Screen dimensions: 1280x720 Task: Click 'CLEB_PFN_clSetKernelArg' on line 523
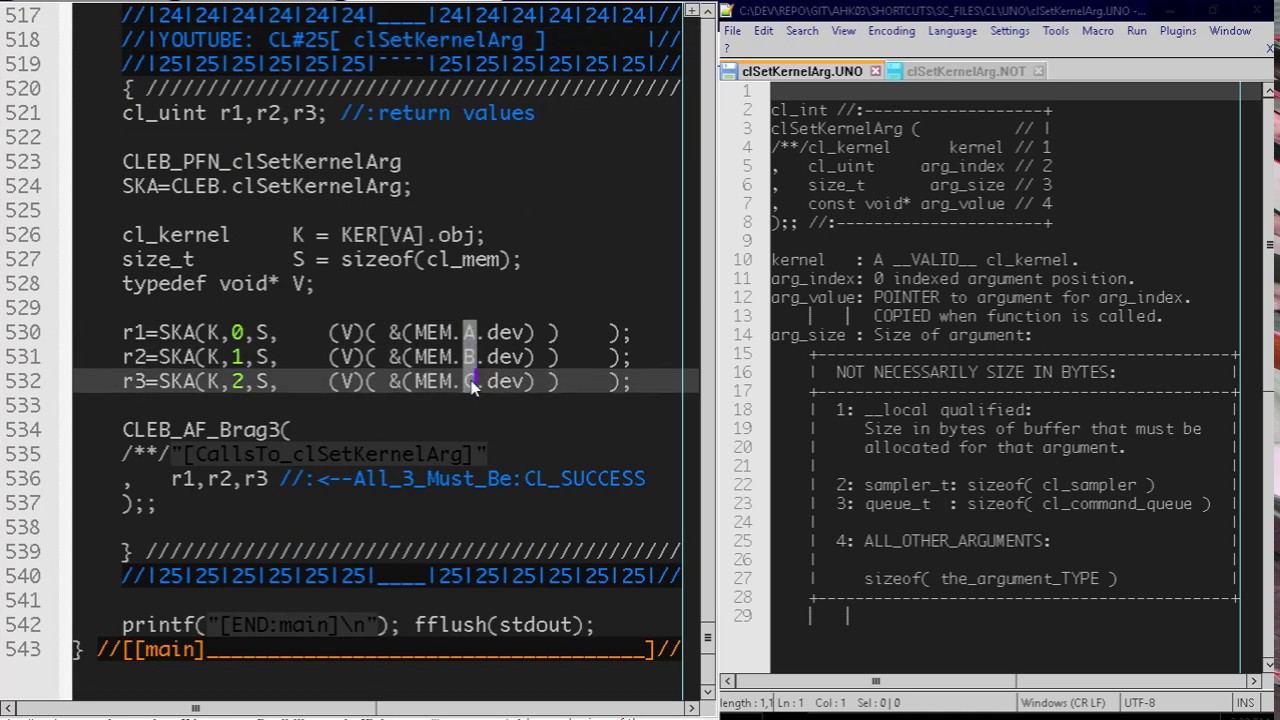coord(262,162)
